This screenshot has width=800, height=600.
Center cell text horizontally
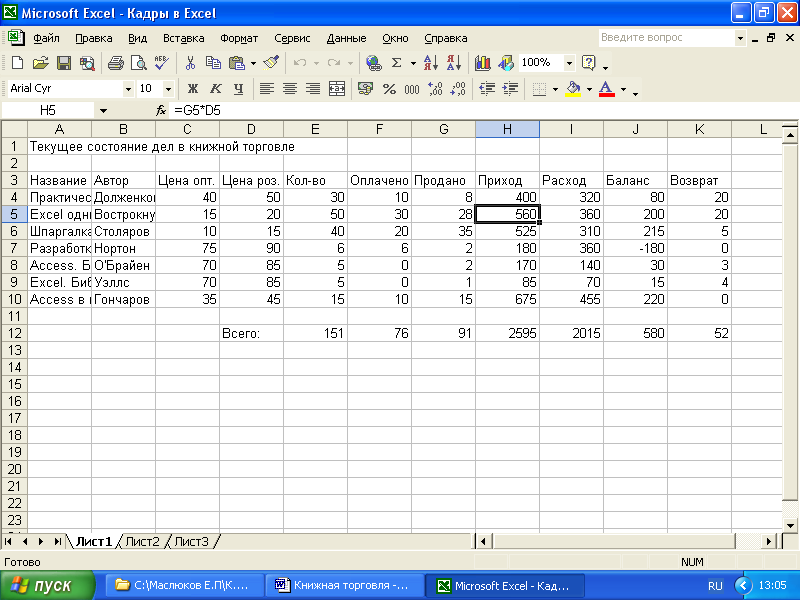point(290,89)
